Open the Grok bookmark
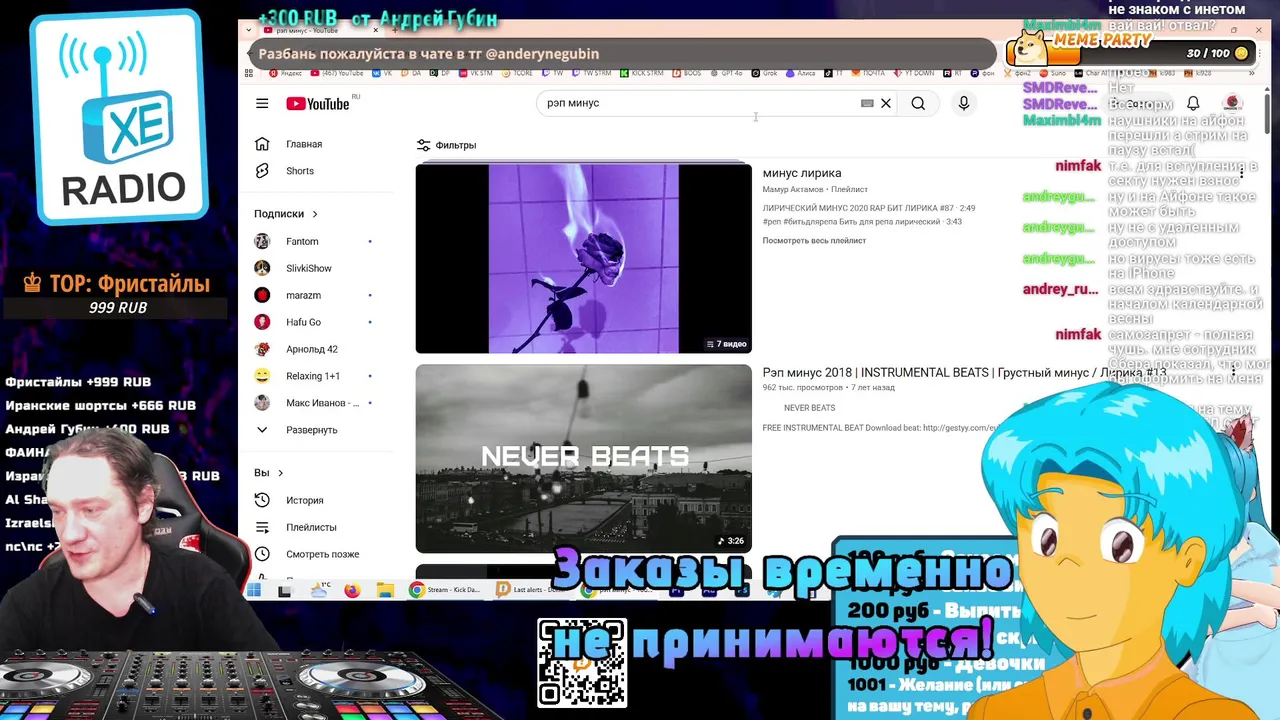 click(x=763, y=73)
